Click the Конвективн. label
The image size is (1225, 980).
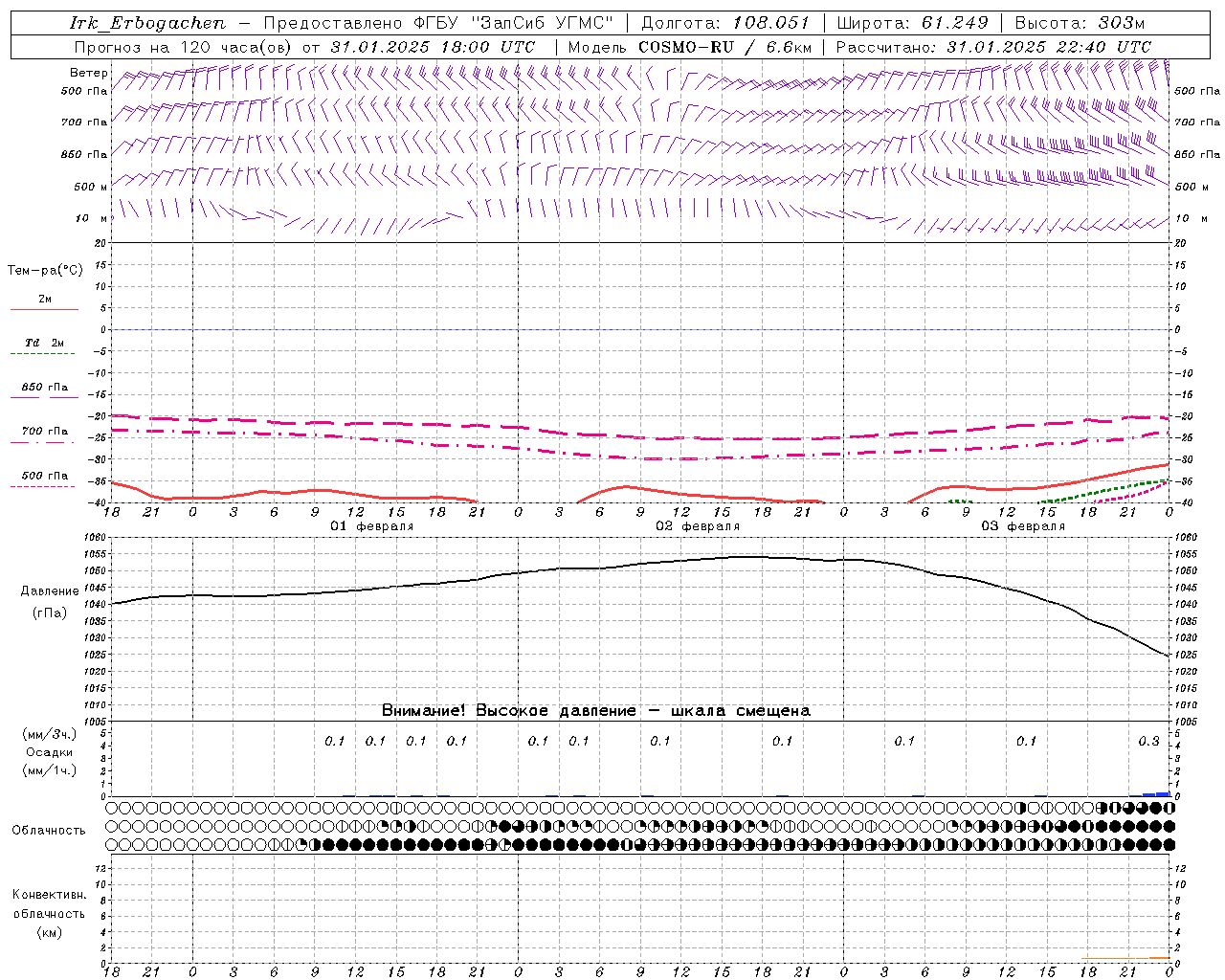[49, 895]
